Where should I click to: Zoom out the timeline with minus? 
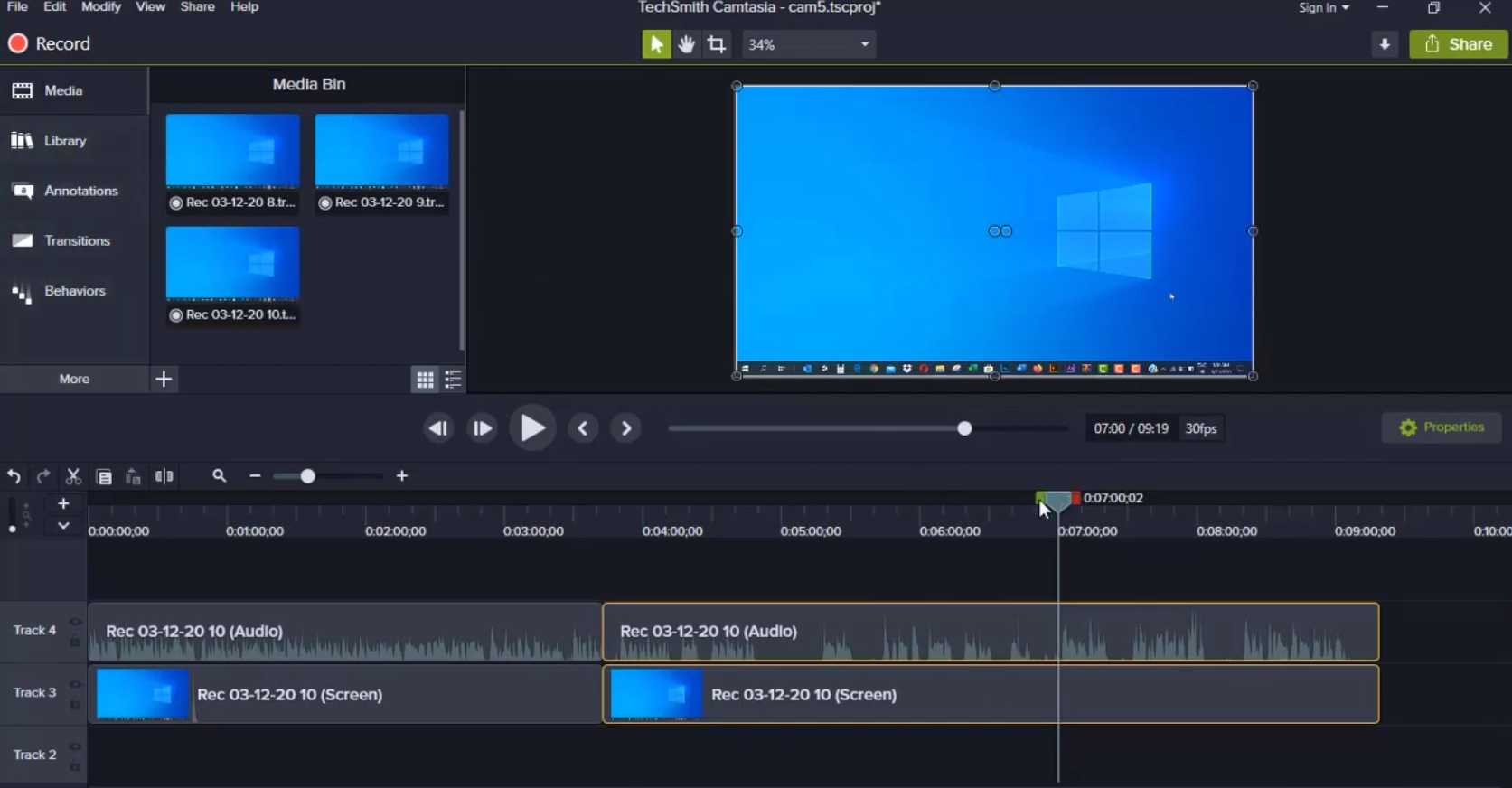(255, 476)
